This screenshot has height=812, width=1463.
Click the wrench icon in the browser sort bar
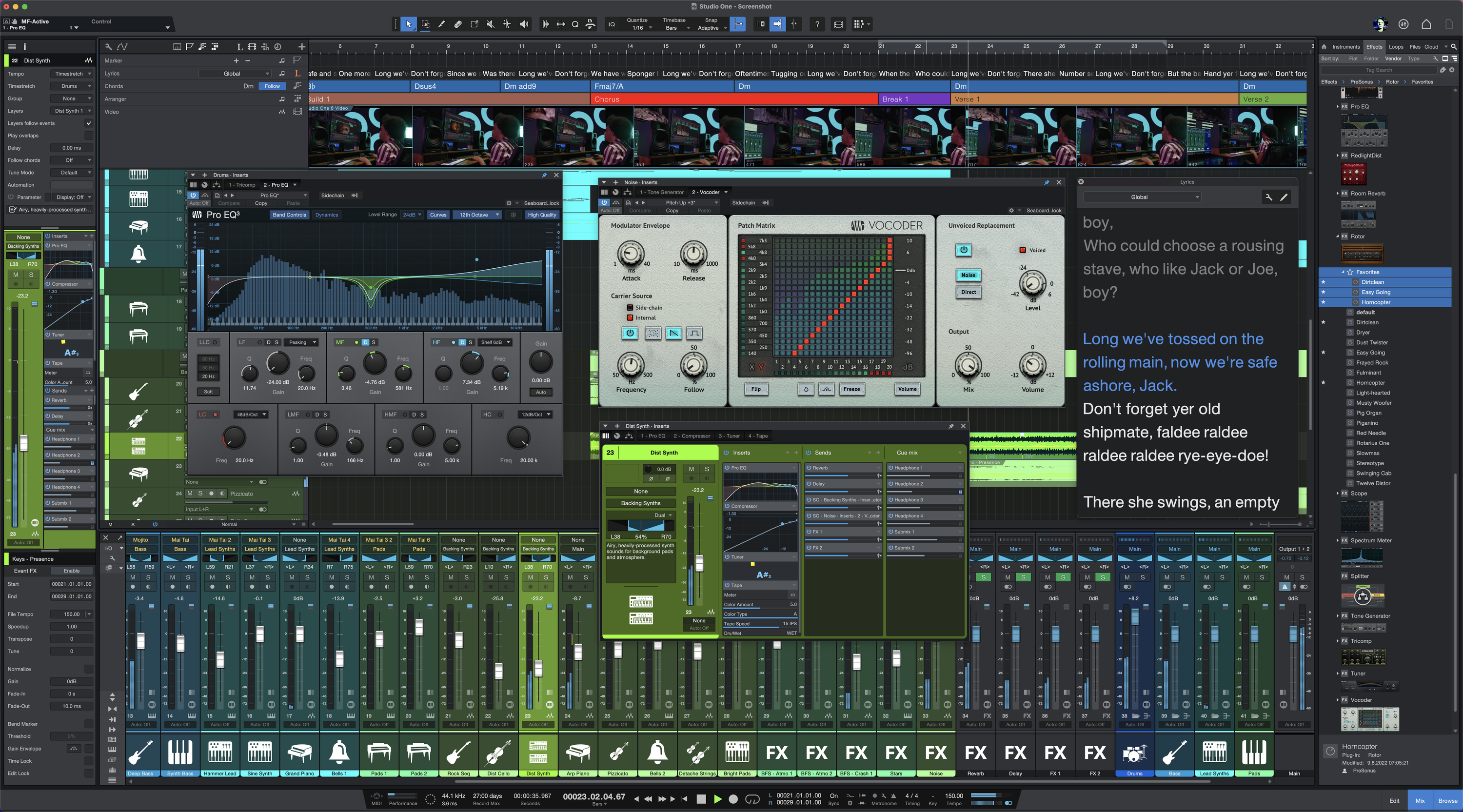(1435, 59)
